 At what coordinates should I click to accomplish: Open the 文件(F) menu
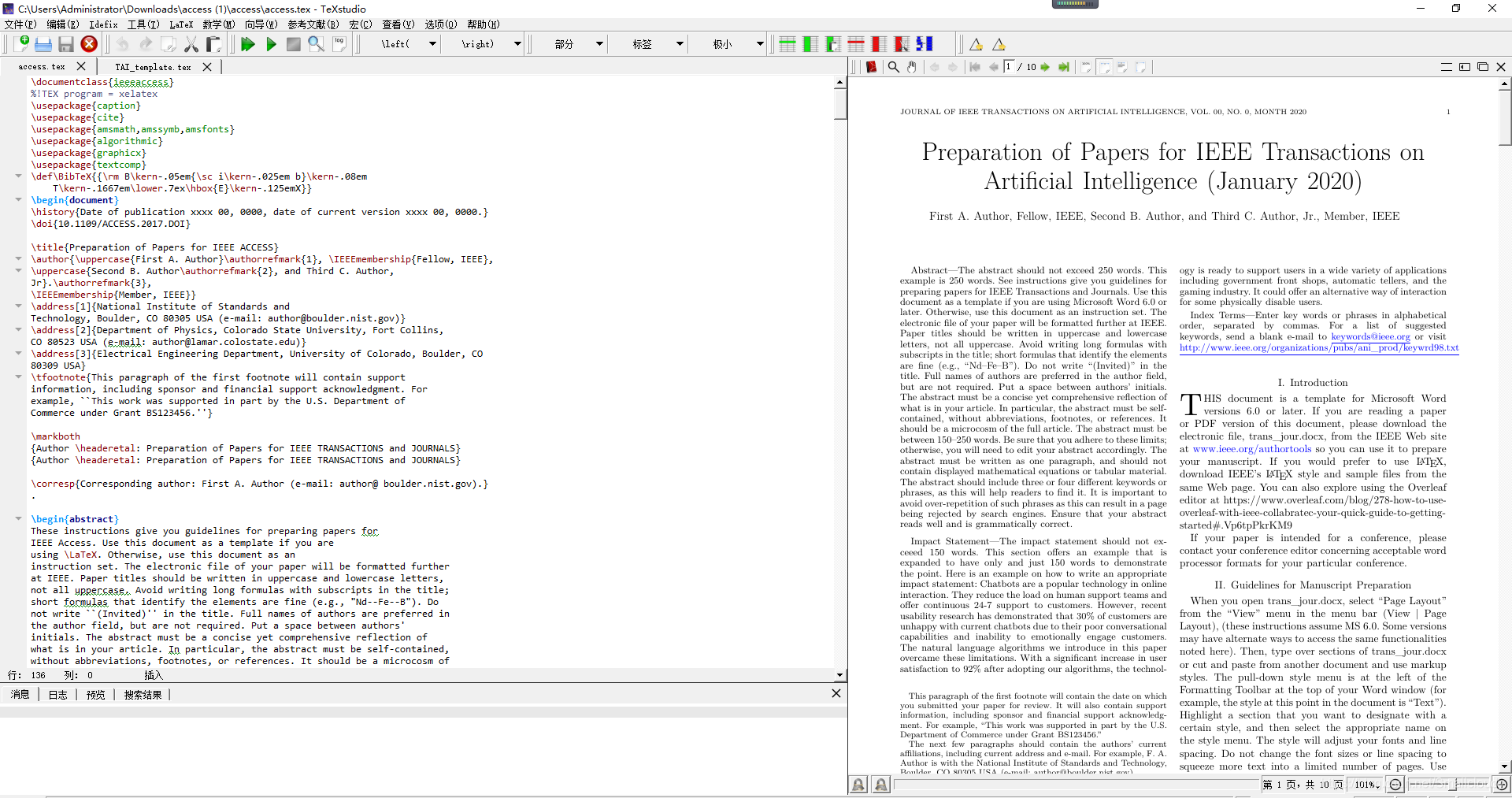(20, 24)
